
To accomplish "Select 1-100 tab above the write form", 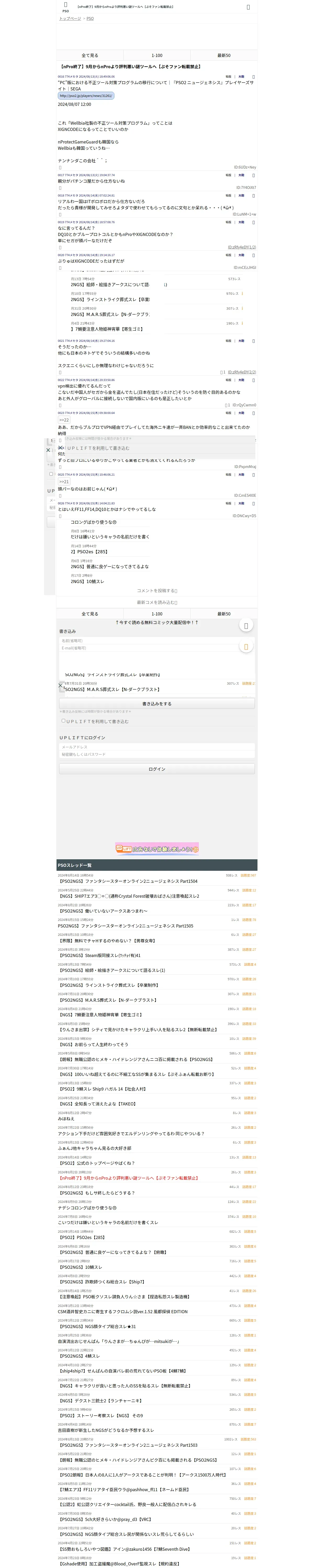I will 157,614.
